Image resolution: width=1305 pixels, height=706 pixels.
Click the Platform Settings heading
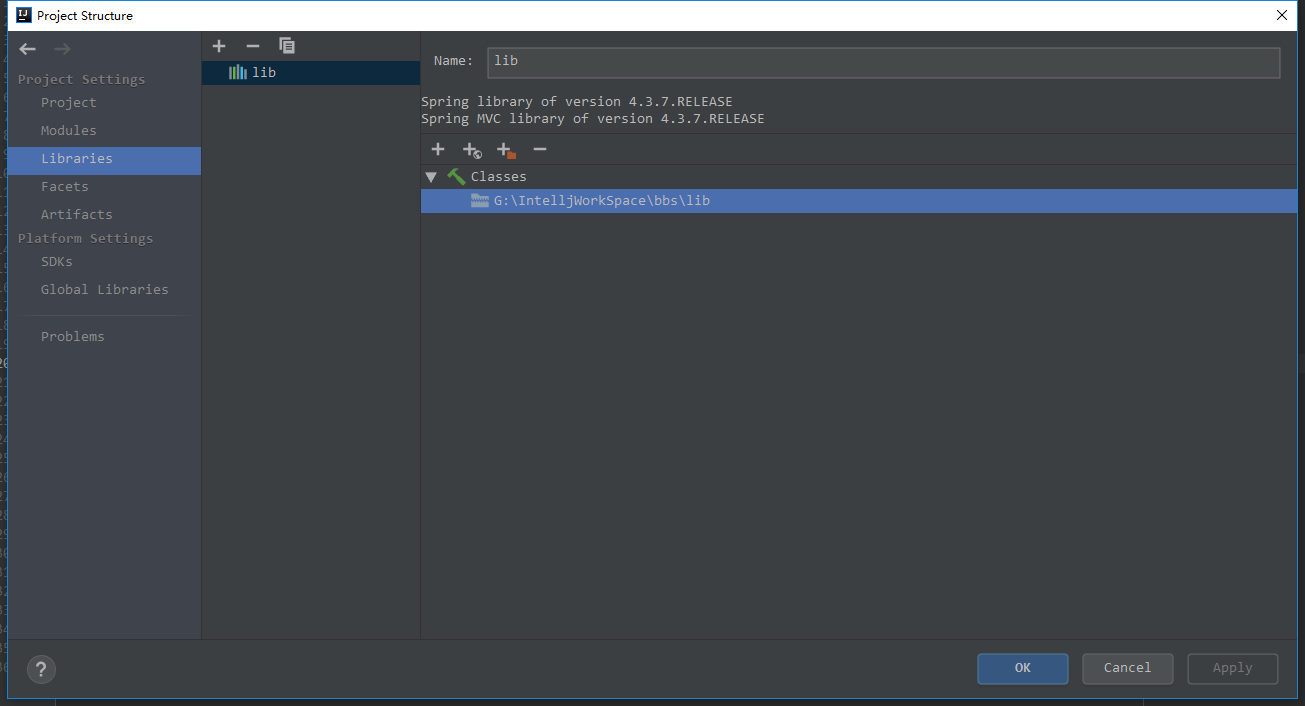click(x=85, y=239)
